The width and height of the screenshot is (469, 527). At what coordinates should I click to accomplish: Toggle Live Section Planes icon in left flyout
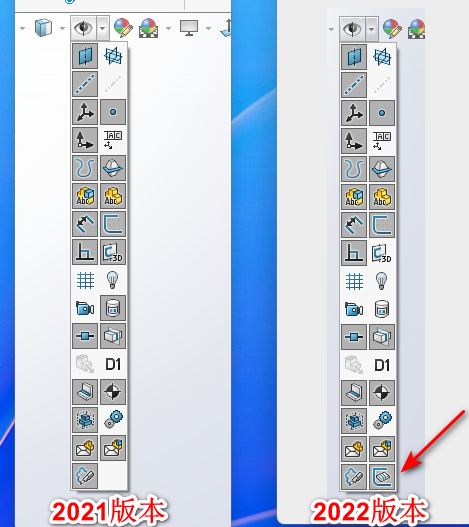pyautogui.click(x=113, y=336)
